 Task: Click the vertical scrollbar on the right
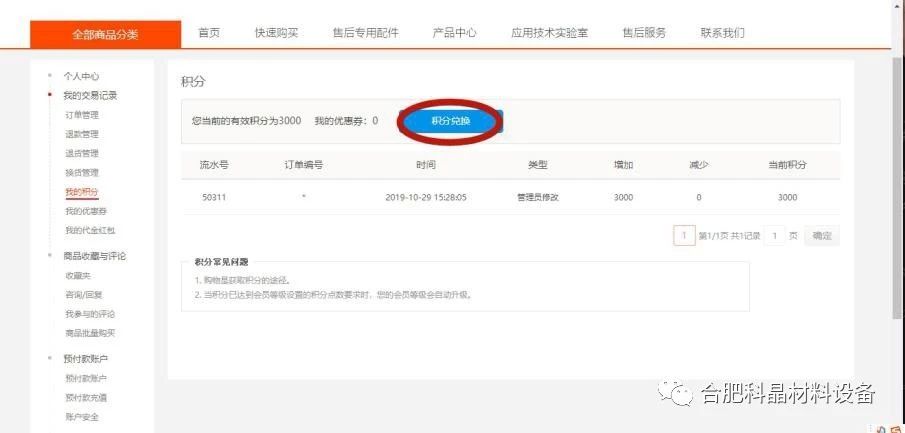click(899, 185)
